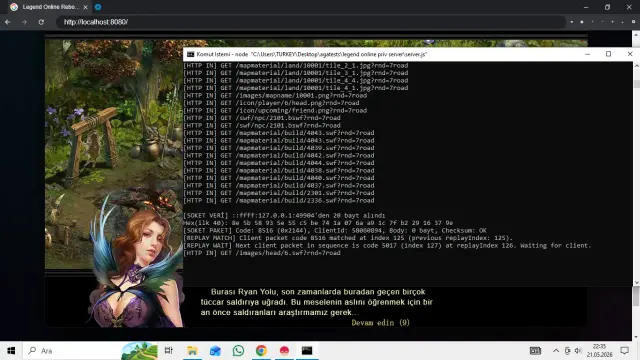Select the Legend Online browser tab
640x360 pixels.
pos(49,7)
